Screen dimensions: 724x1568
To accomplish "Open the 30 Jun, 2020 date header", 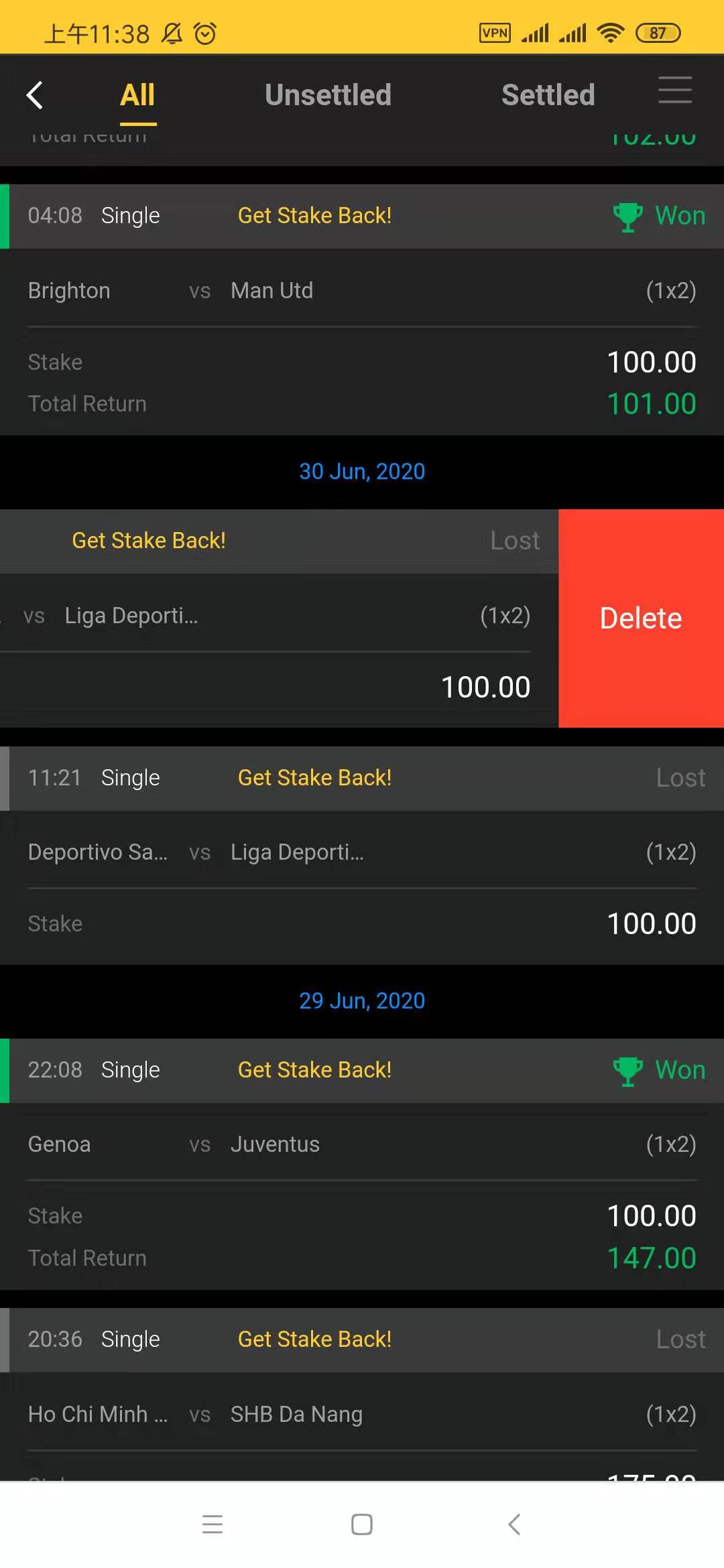I will tap(362, 472).
